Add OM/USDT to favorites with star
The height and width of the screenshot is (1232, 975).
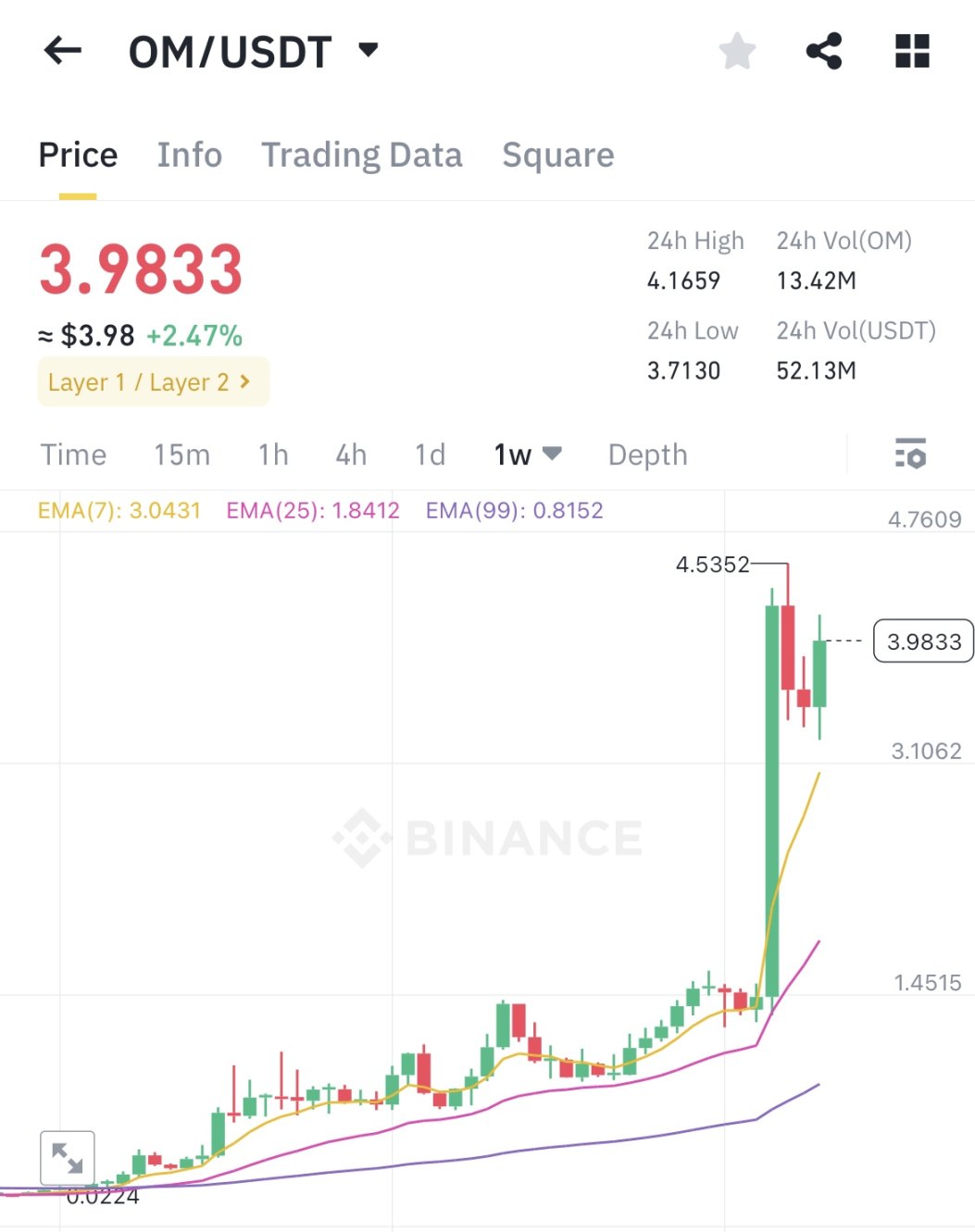737,51
